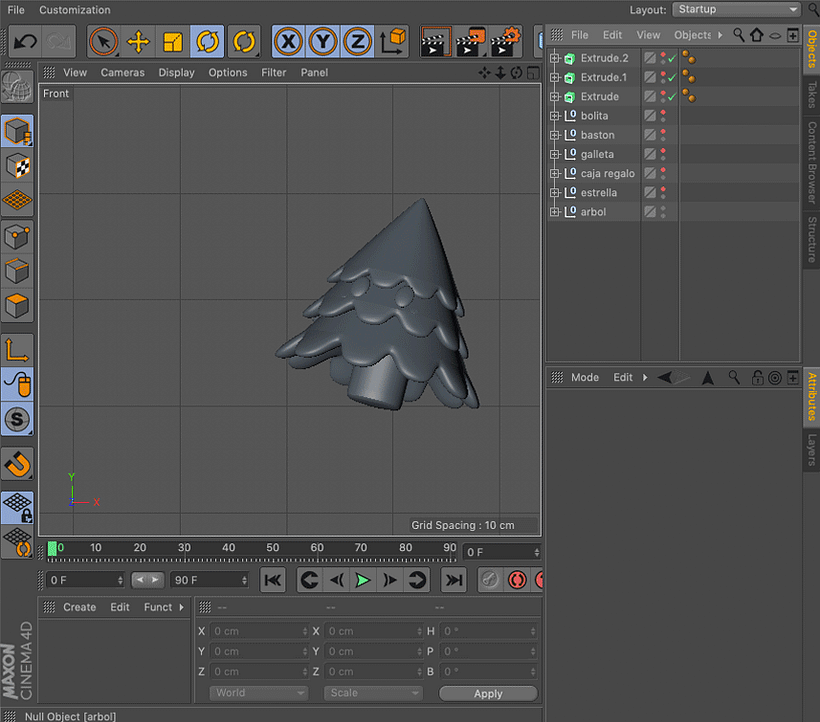Select the Move tool

[x=138, y=42]
